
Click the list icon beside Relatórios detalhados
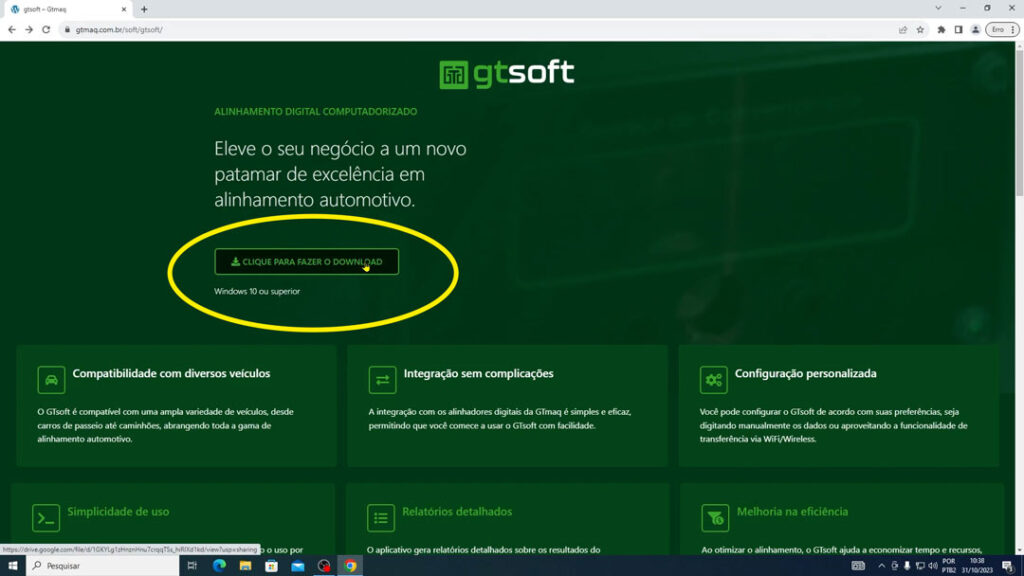tap(381, 518)
